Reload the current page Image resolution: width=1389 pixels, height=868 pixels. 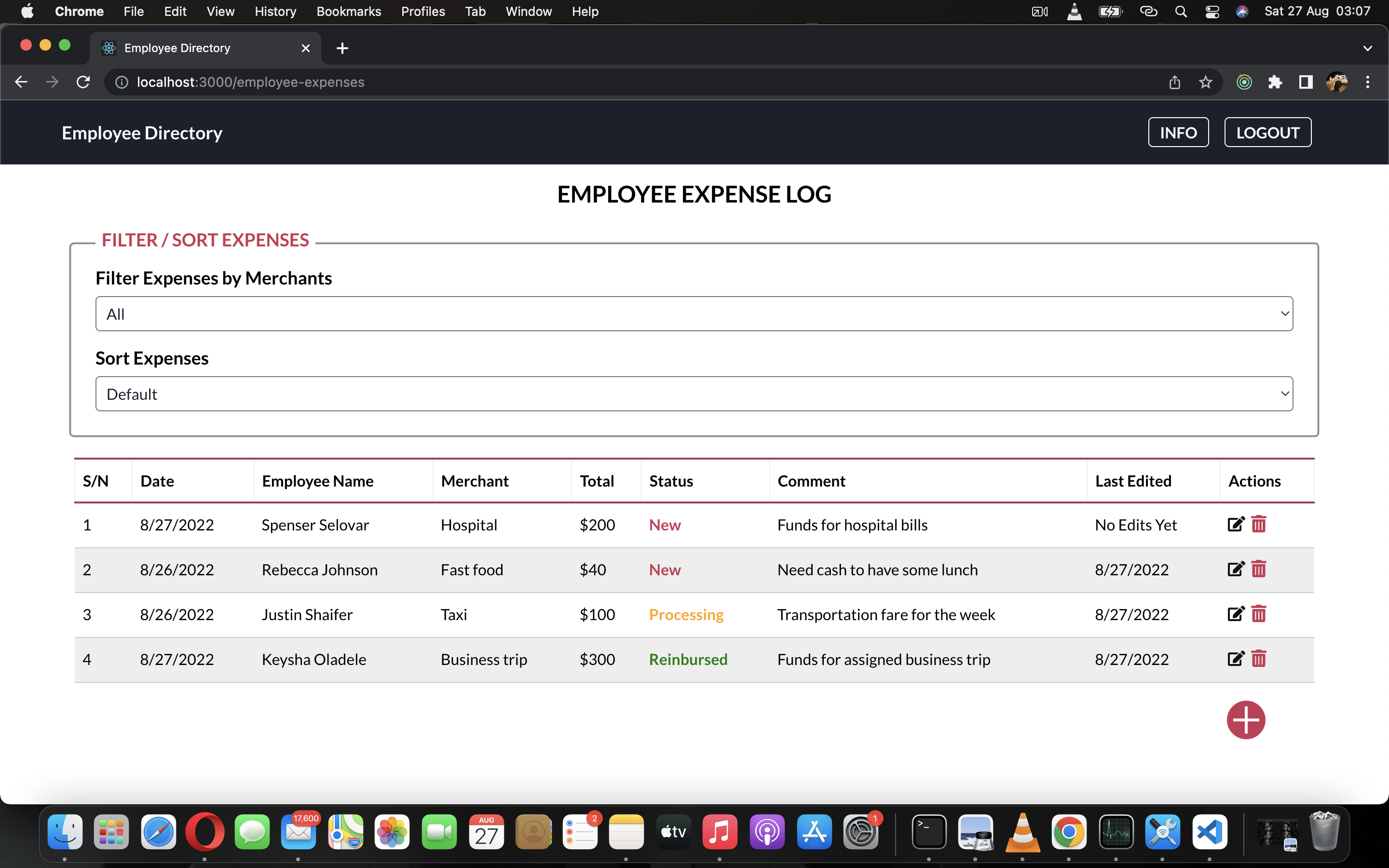(x=82, y=81)
